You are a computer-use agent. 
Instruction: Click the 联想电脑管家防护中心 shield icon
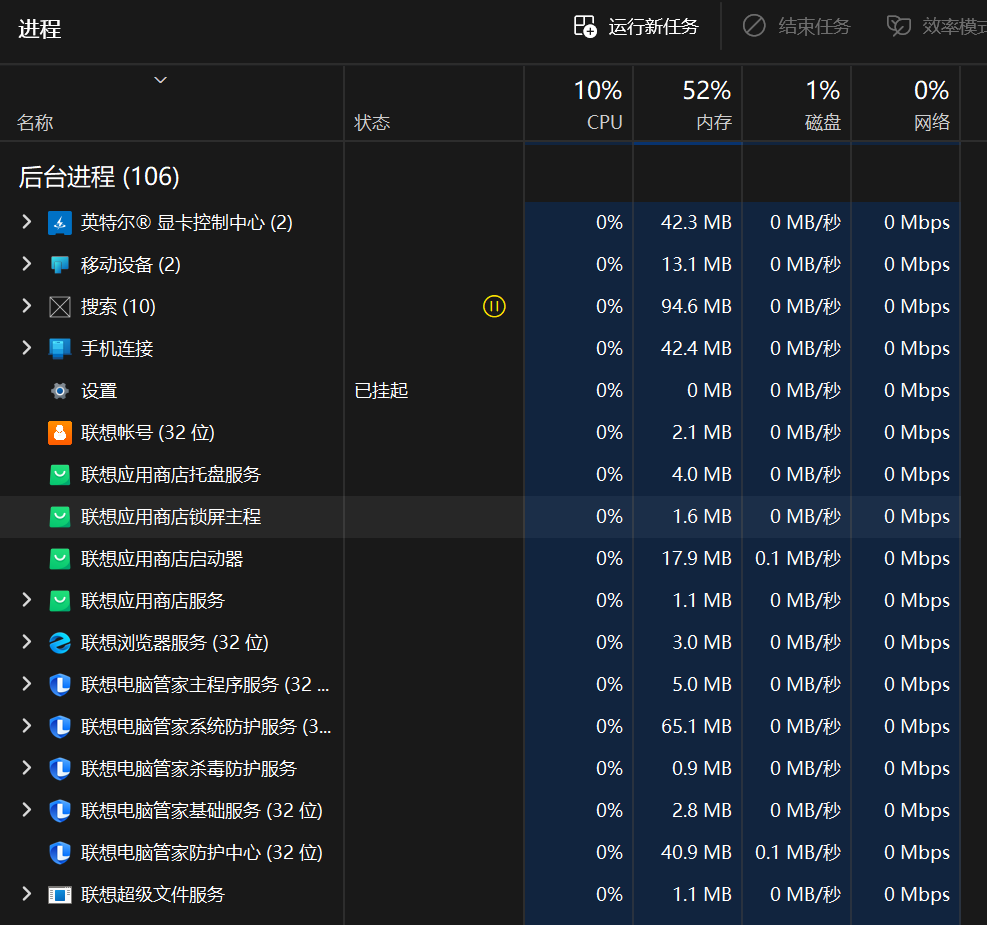point(60,853)
